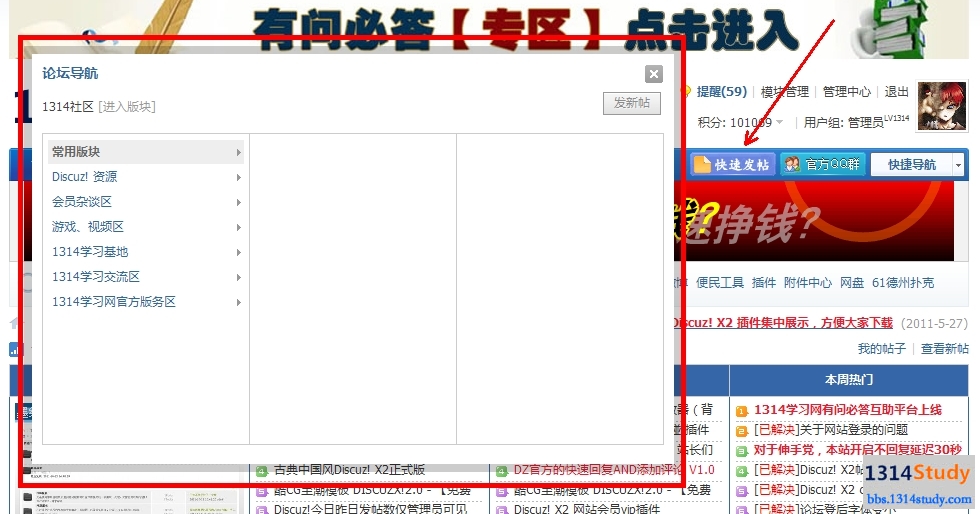The height and width of the screenshot is (514, 980).
Task: Open Discuz! X2 插件集中展示 announcement
Action: coord(783,323)
